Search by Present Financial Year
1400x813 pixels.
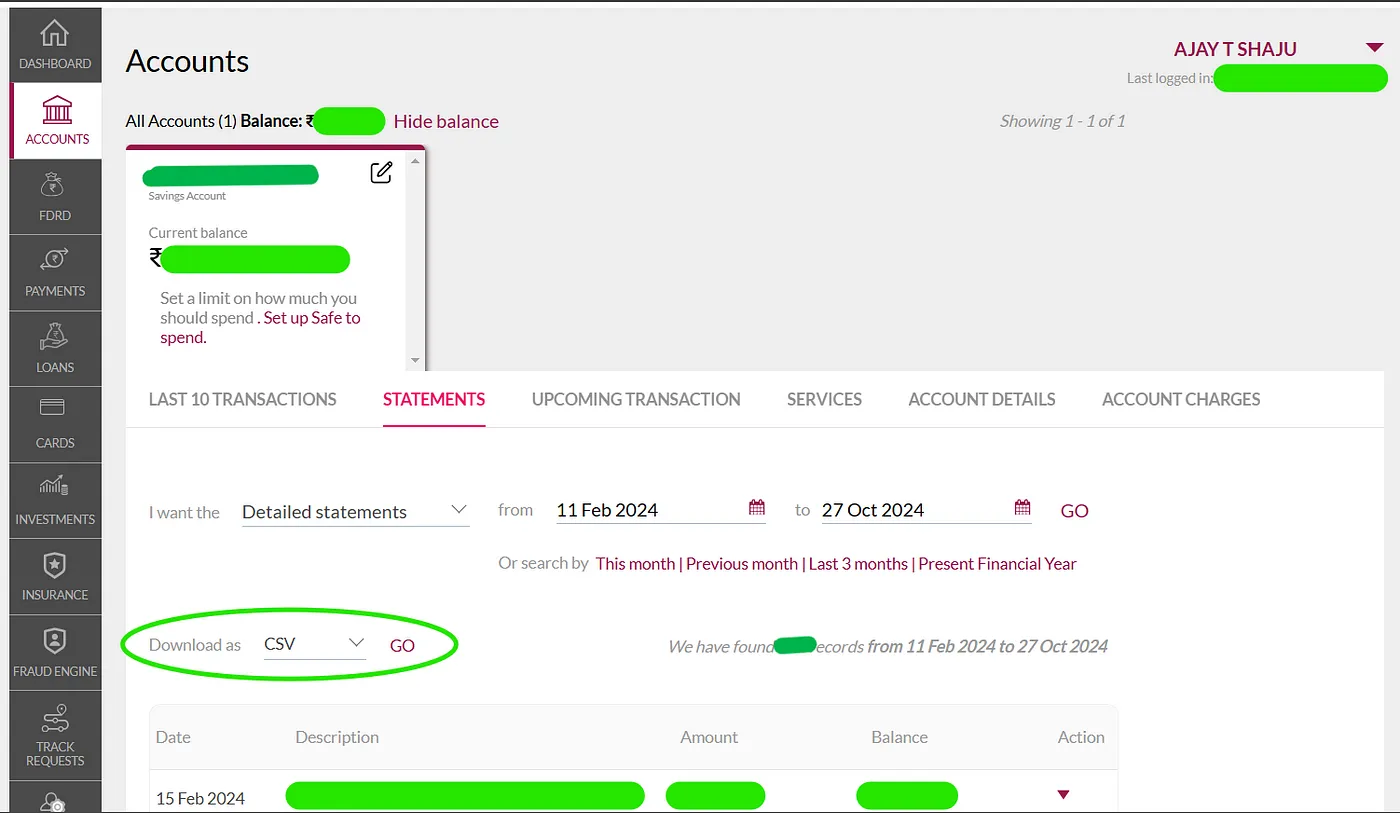point(997,564)
